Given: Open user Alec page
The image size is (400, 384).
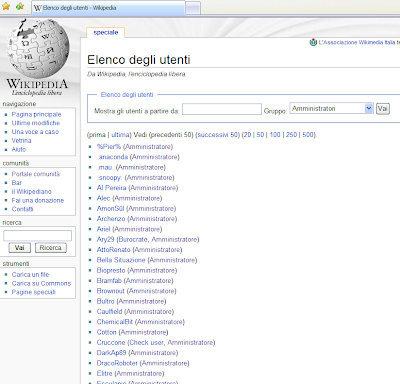Looking at the screenshot, I should click(x=103, y=198).
